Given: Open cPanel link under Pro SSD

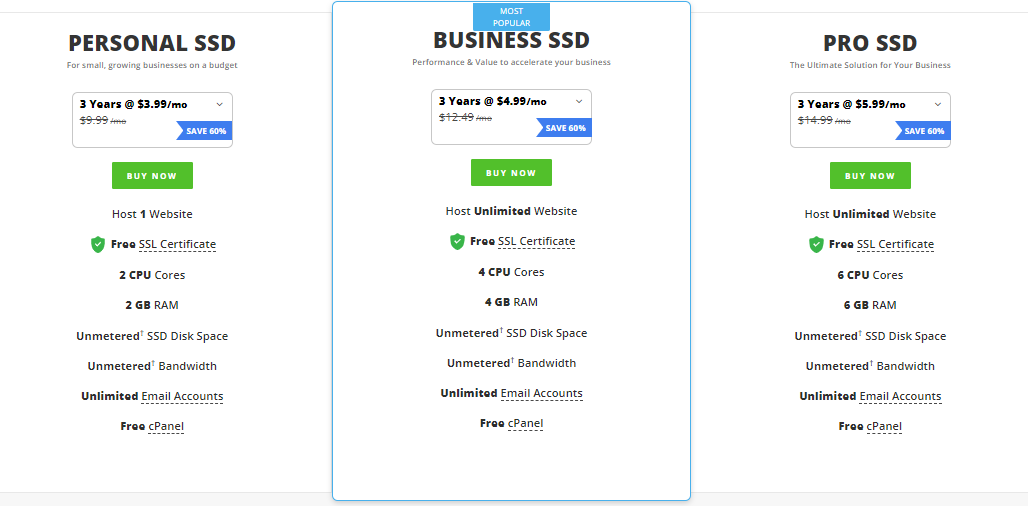Looking at the screenshot, I should (884, 427).
